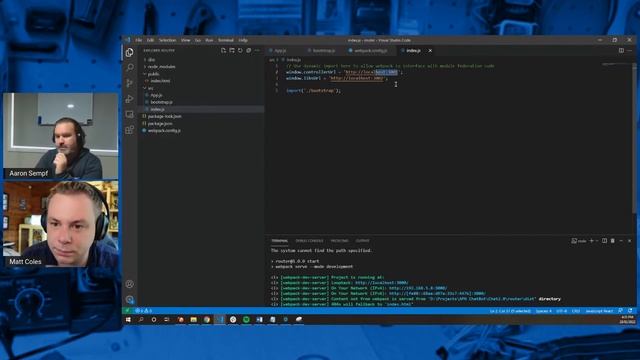Screen dimensions: 640x360
Task: Open the Run menu
Action: [209, 40]
